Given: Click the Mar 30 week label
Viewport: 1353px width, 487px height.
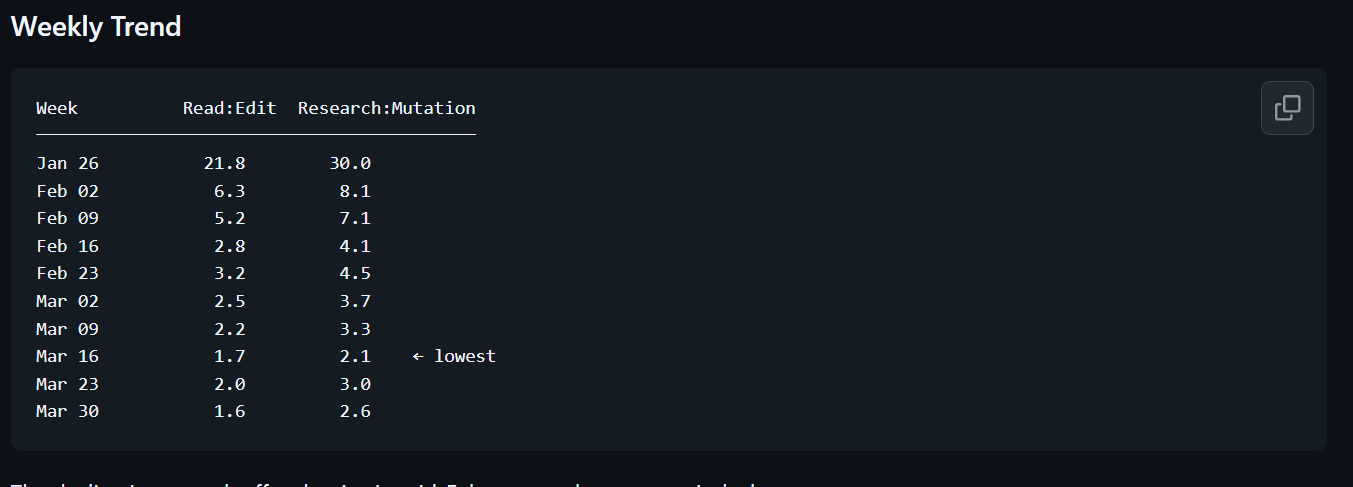Looking at the screenshot, I should pyautogui.click(x=67, y=411).
